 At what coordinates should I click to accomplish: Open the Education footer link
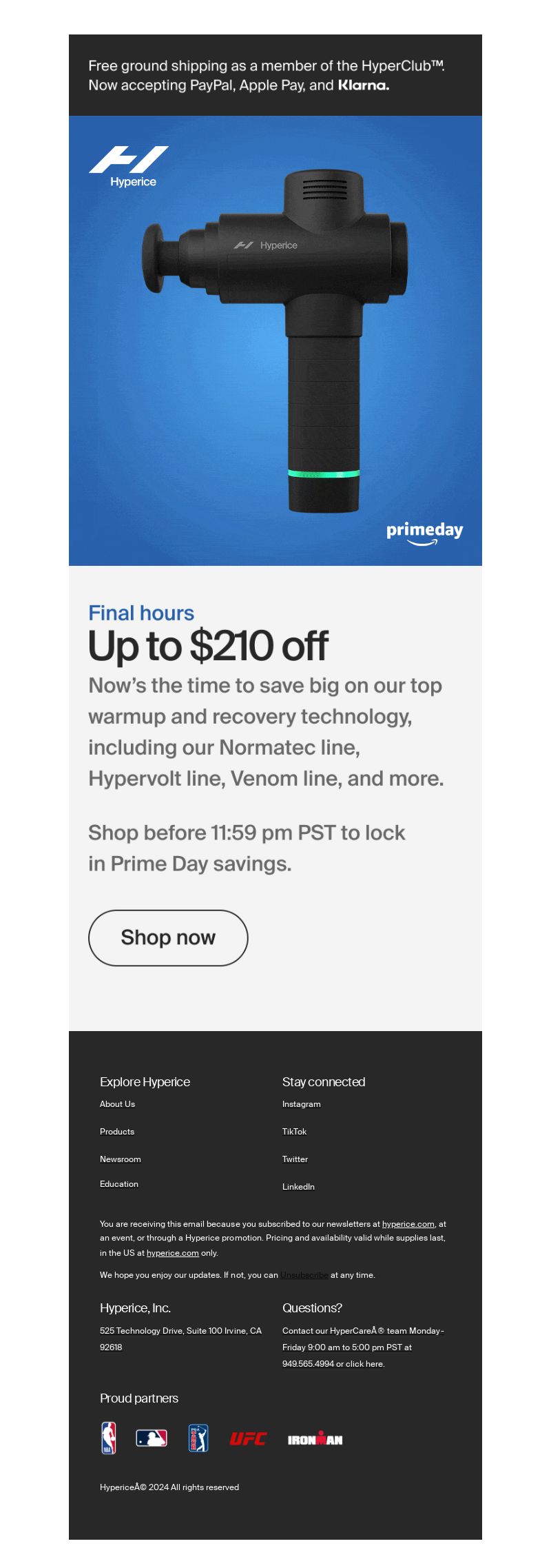[x=119, y=1183]
